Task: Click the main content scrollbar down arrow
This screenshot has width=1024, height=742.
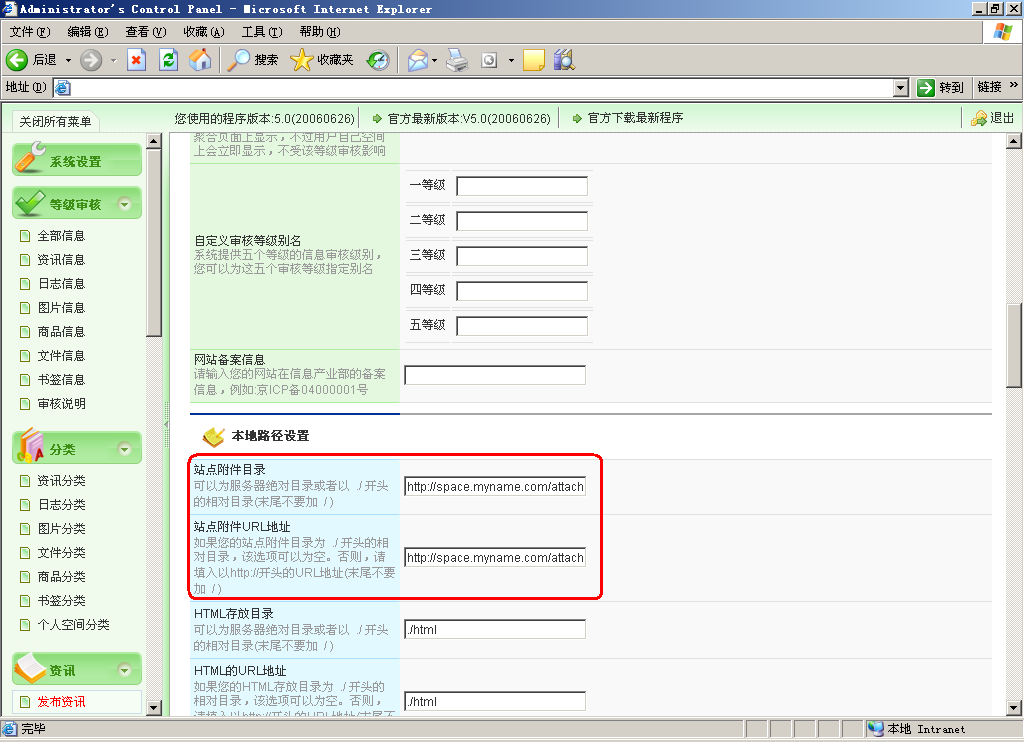Action: [x=1014, y=707]
